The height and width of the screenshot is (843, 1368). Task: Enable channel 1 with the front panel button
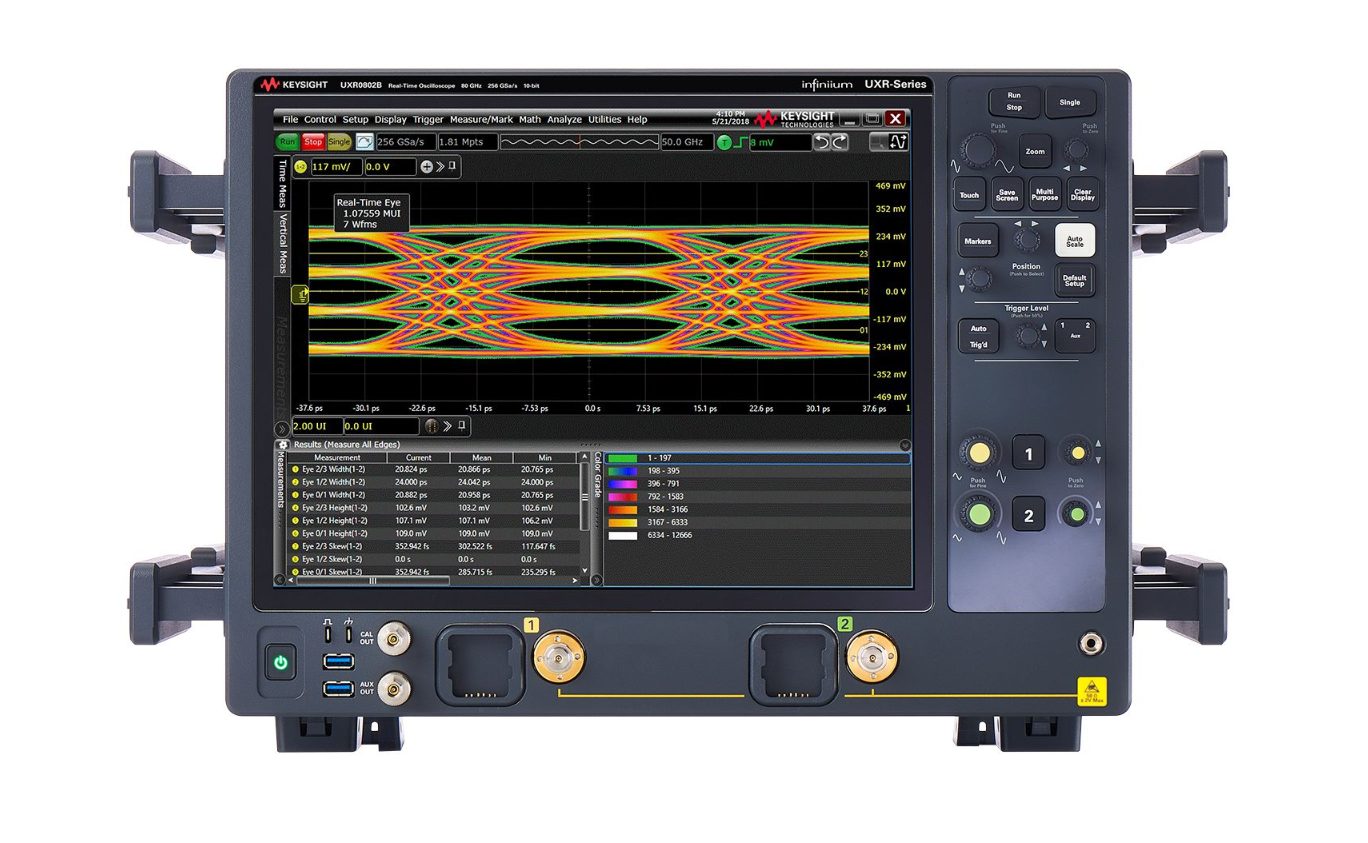[x=1028, y=452]
